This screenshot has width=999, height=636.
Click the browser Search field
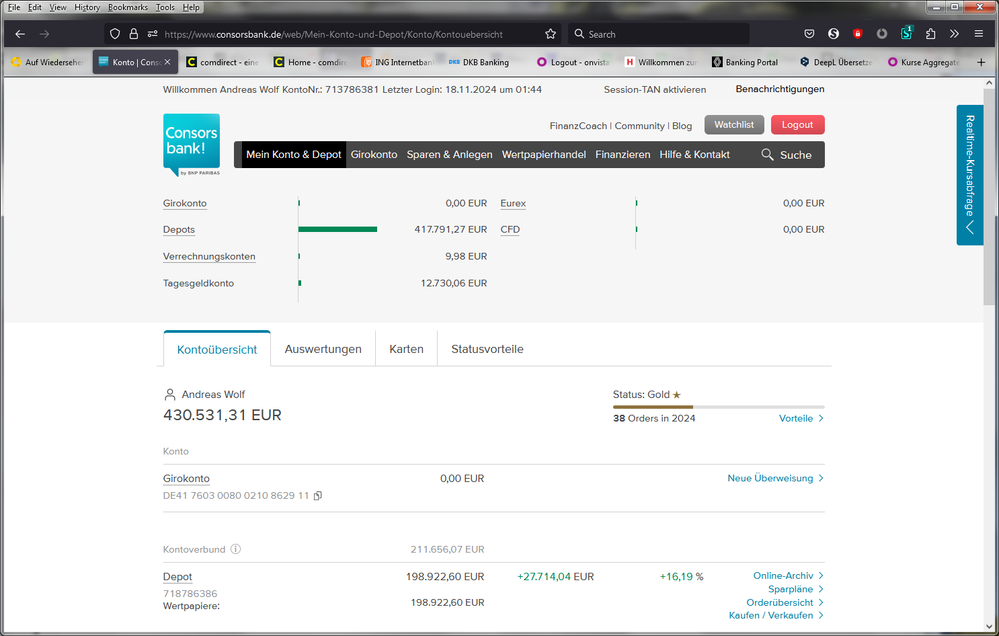[x=659, y=34]
